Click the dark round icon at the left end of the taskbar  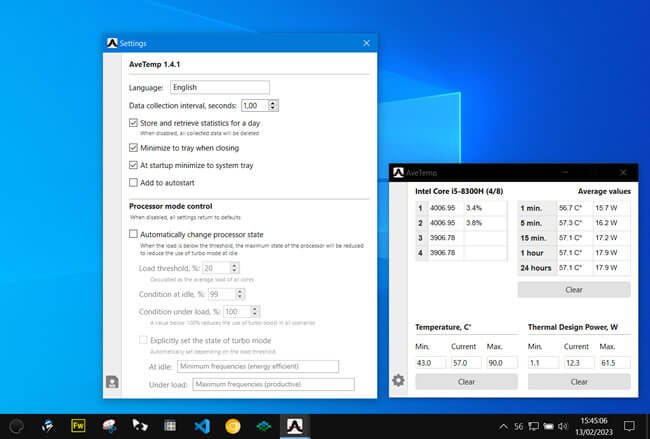click(17, 426)
